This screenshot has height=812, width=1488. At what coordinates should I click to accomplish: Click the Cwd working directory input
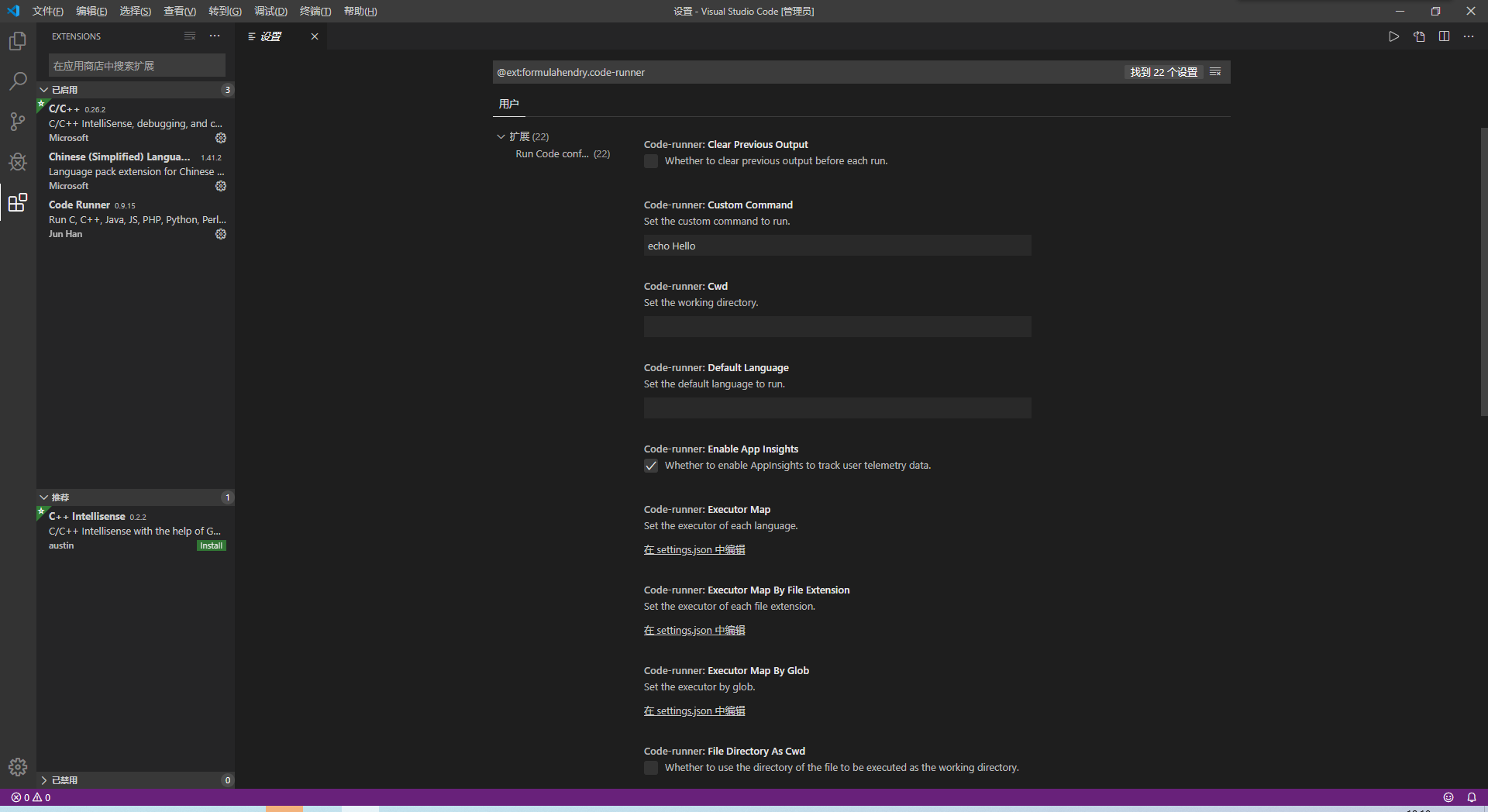click(x=838, y=327)
